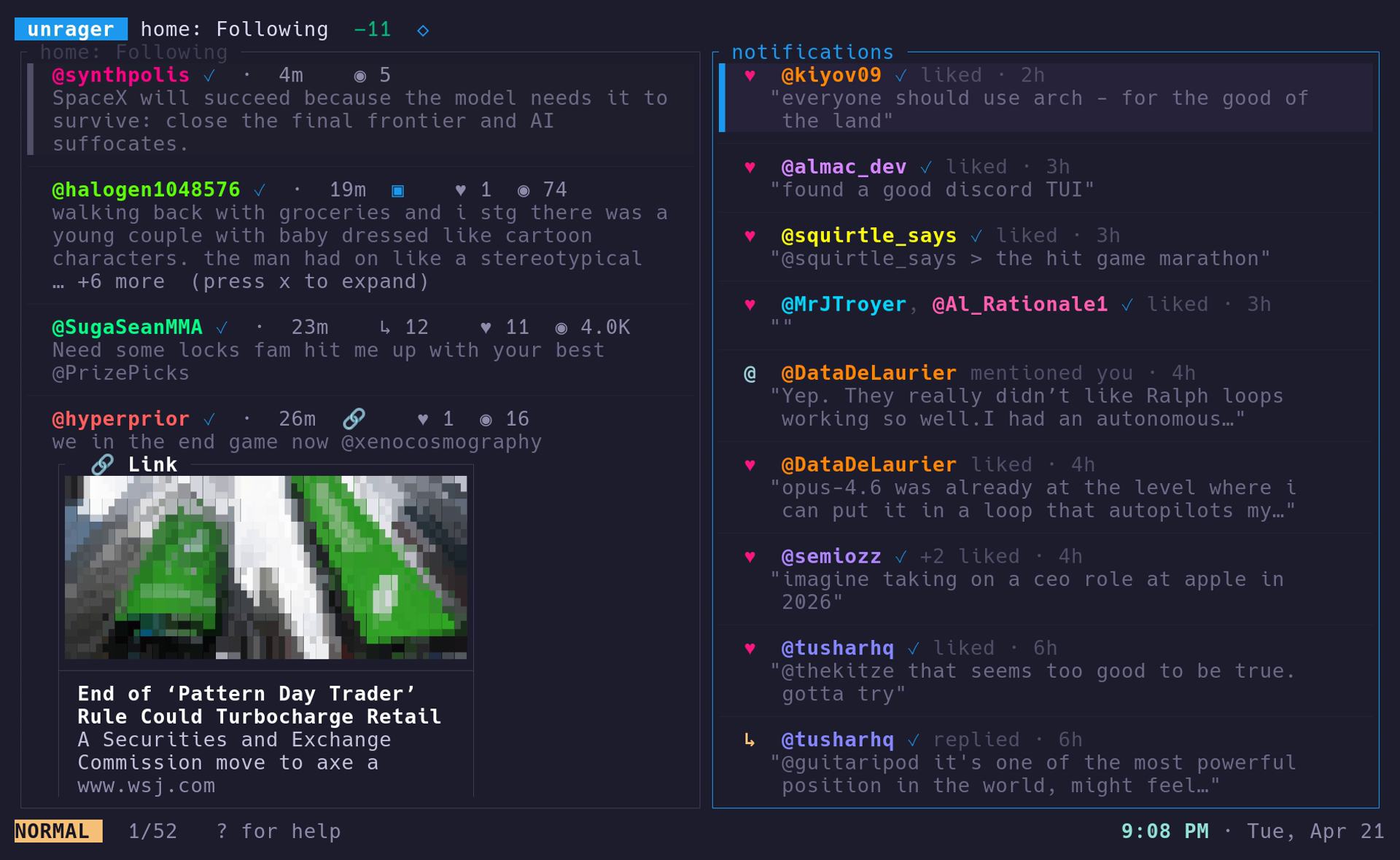Click the Link chain icon above the preview card
Image resolution: width=1400 pixels, height=860 pixels.
pyautogui.click(x=101, y=463)
